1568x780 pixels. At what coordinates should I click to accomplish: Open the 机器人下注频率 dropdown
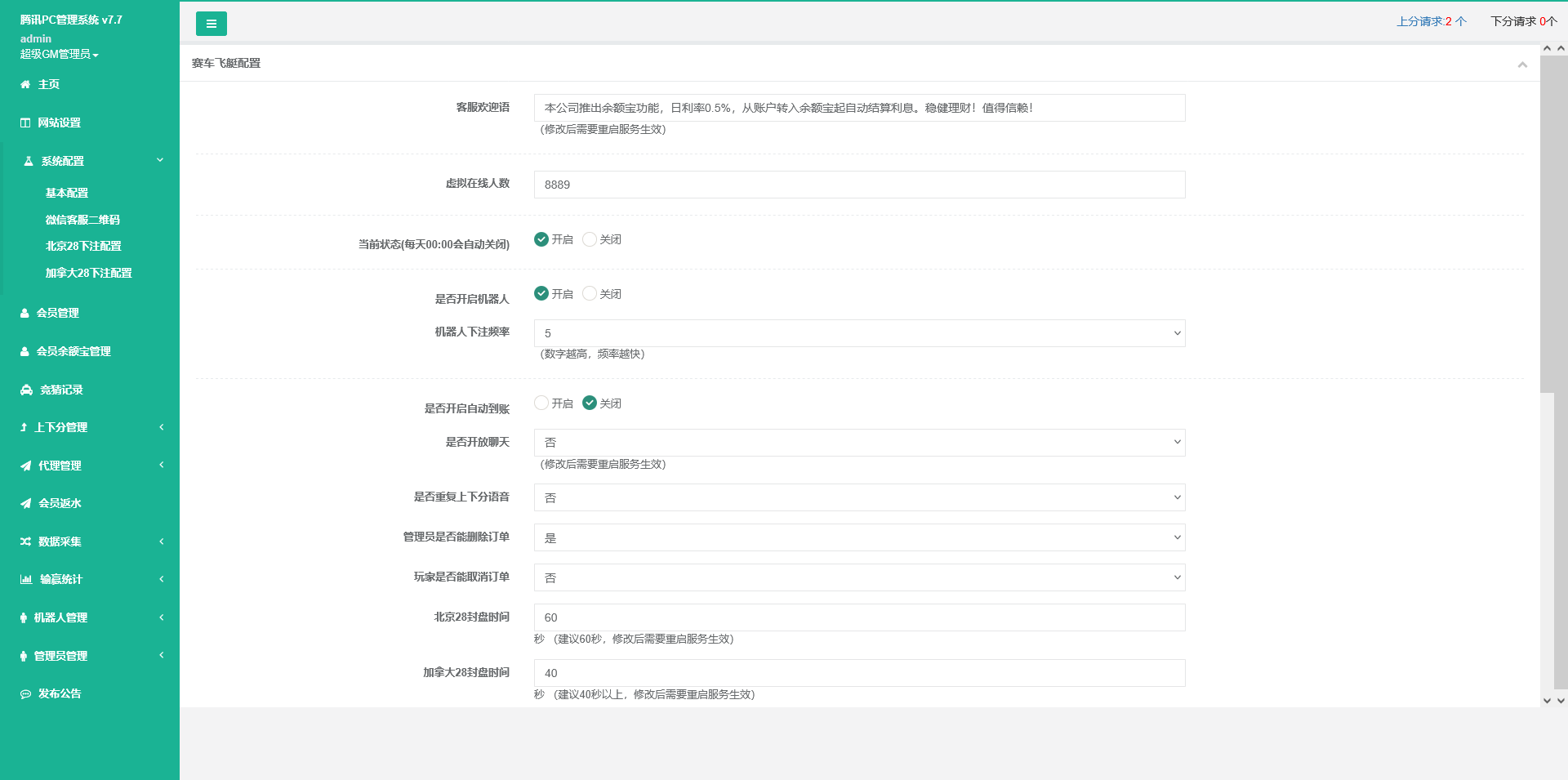[859, 333]
